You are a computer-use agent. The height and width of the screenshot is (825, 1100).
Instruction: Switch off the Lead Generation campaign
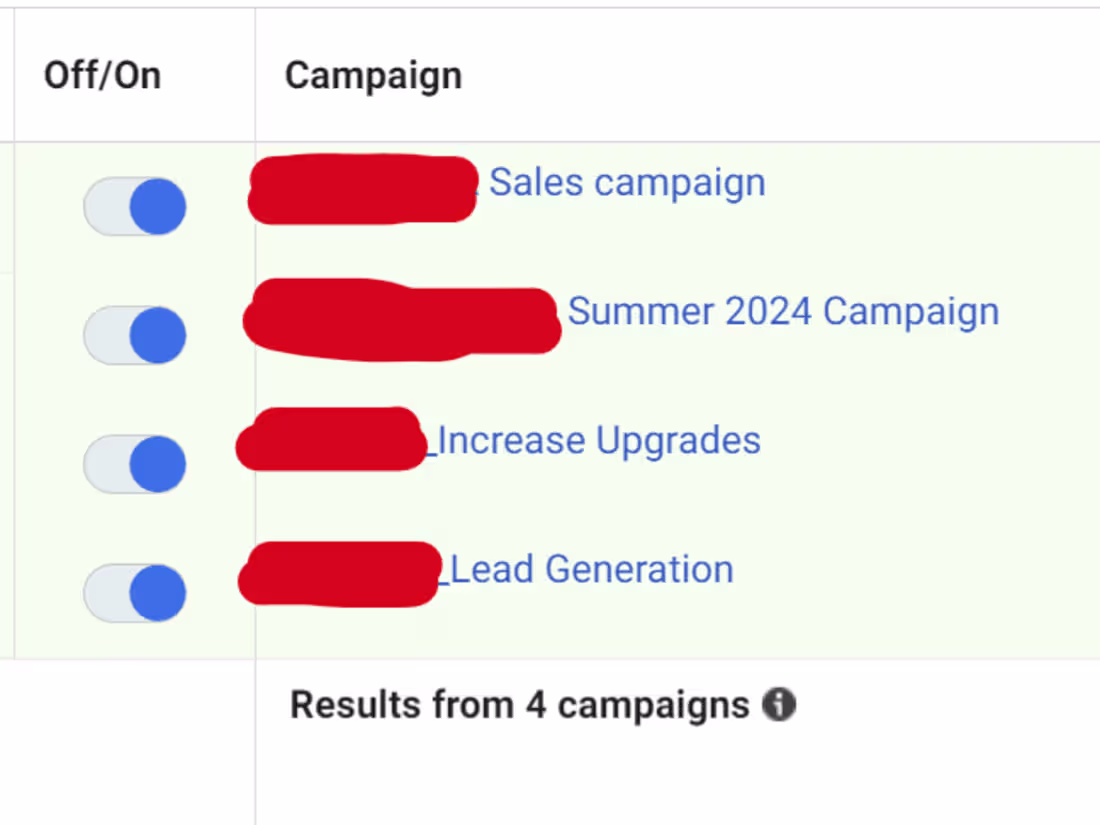pyautogui.click(x=134, y=592)
